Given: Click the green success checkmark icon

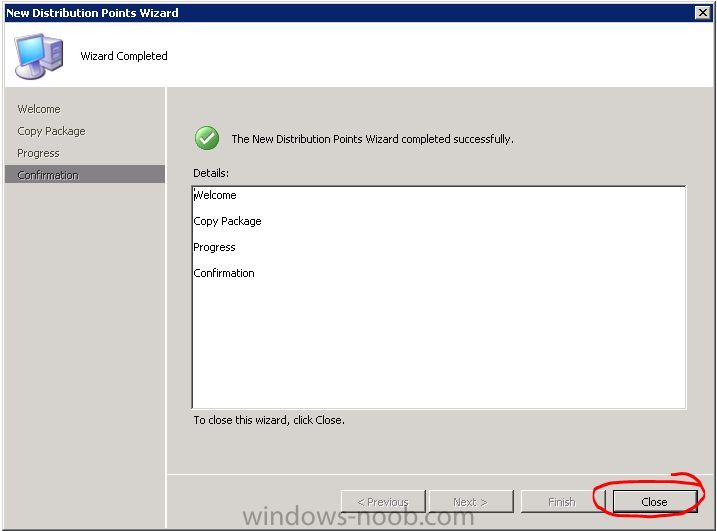Looking at the screenshot, I should click(x=207, y=138).
